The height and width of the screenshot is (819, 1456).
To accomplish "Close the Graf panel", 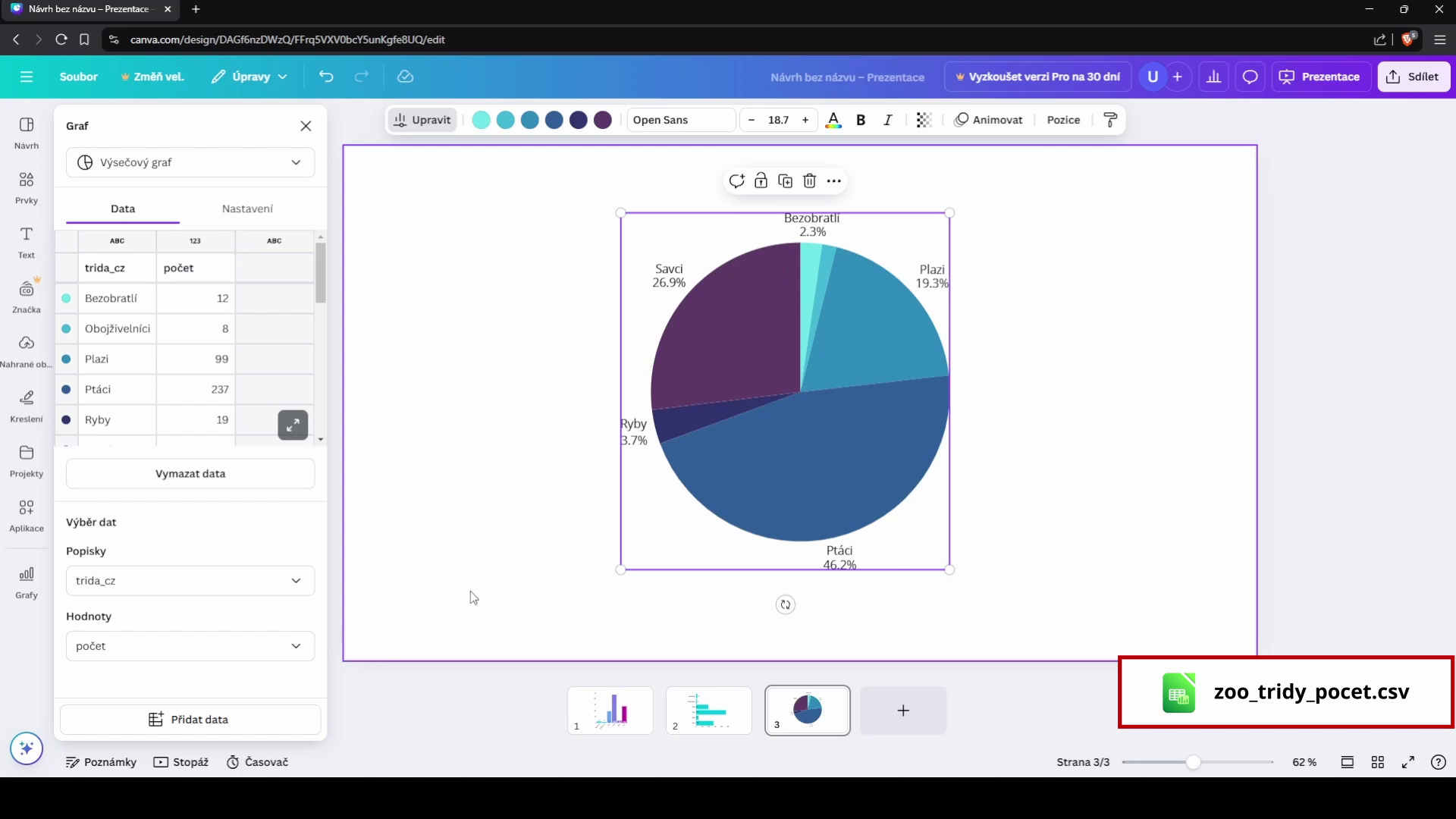I will coord(306,126).
